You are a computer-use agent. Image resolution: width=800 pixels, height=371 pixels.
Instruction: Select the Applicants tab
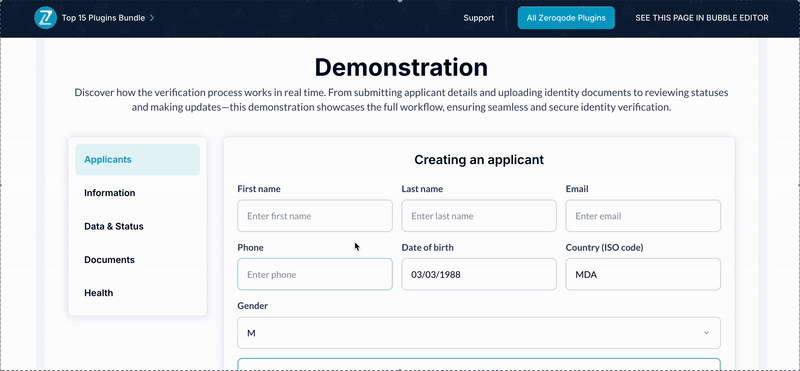(x=137, y=160)
